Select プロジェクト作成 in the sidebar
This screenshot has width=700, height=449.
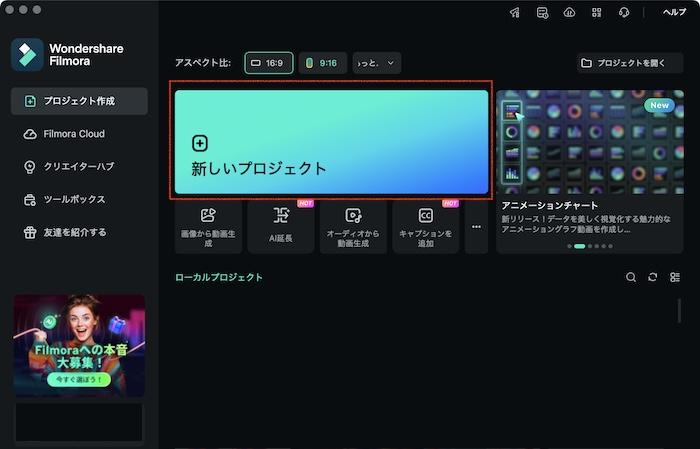(79, 101)
